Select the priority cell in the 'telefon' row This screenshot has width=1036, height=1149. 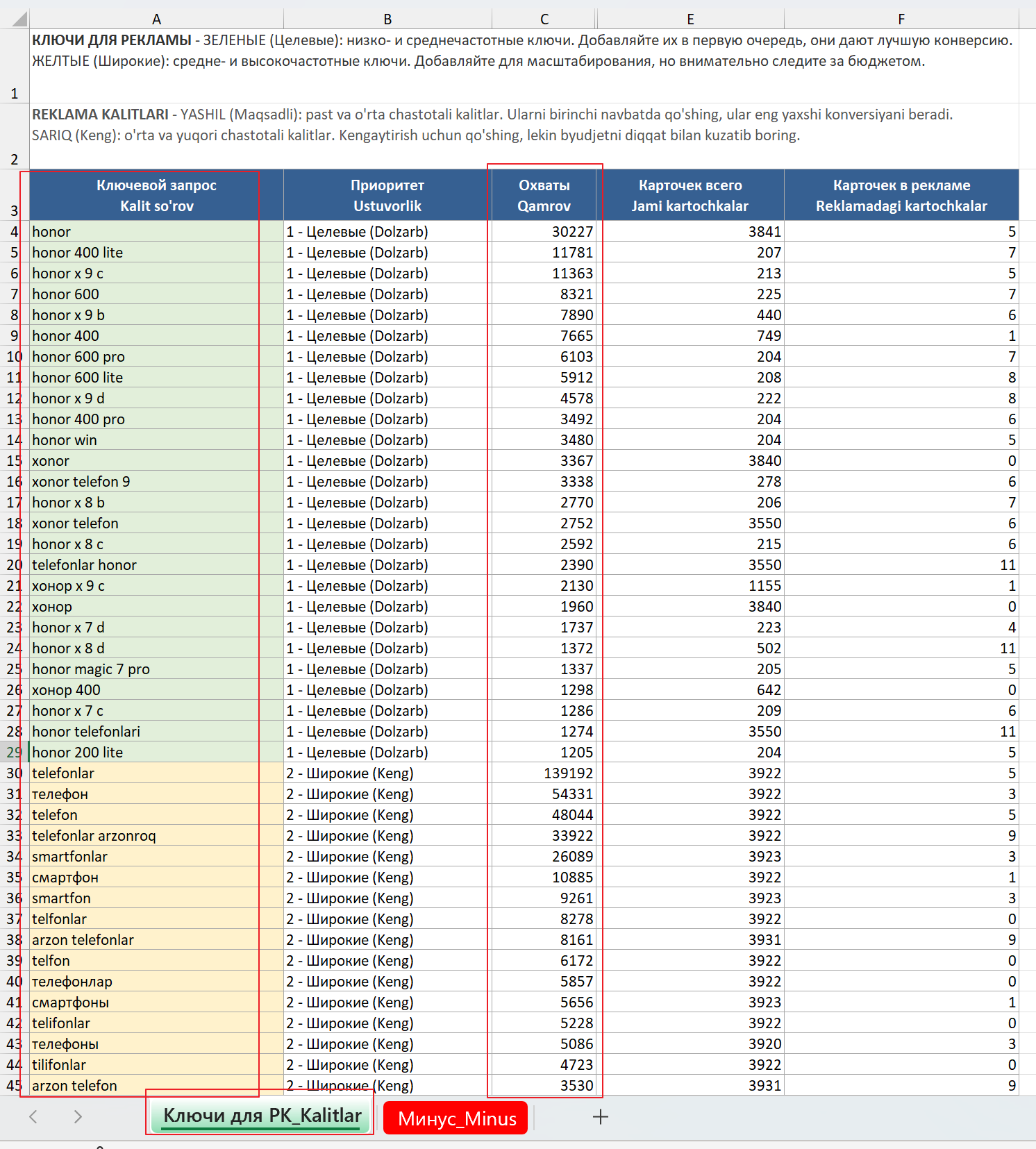[387, 814]
